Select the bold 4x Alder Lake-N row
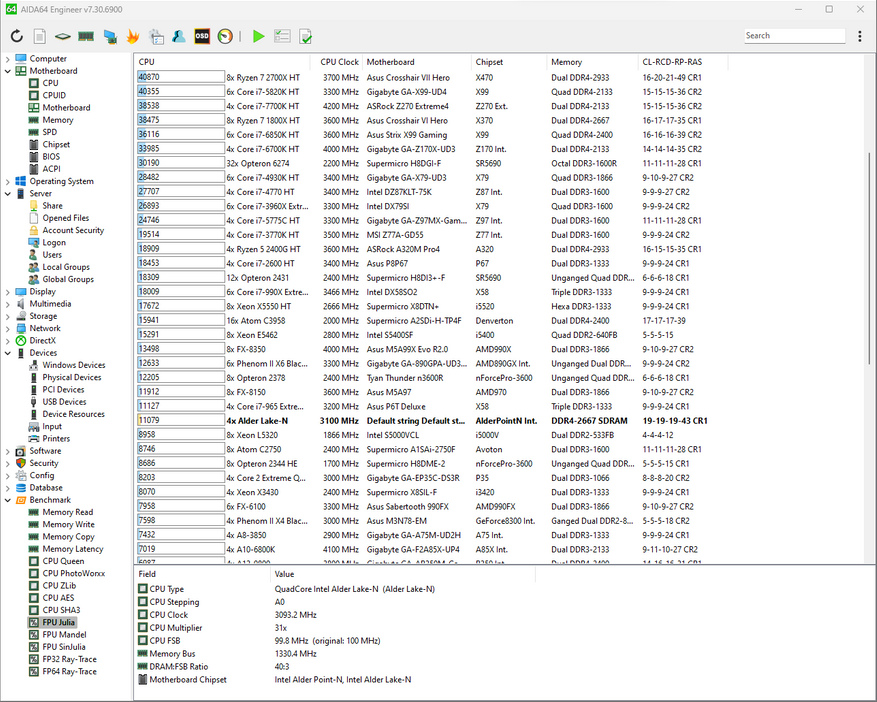This screenshot has width=877, height=702. click(x=431, y=421)
